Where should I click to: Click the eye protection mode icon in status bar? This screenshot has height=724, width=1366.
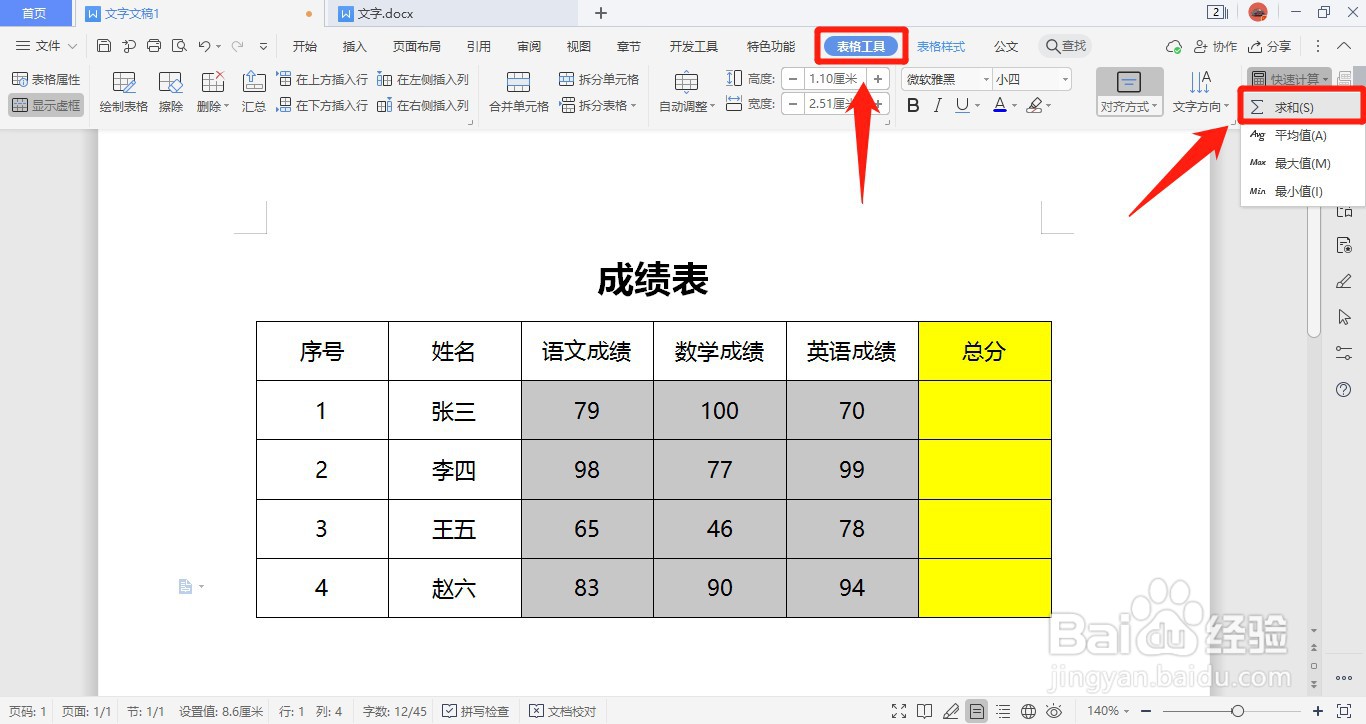coord(1053,711)
